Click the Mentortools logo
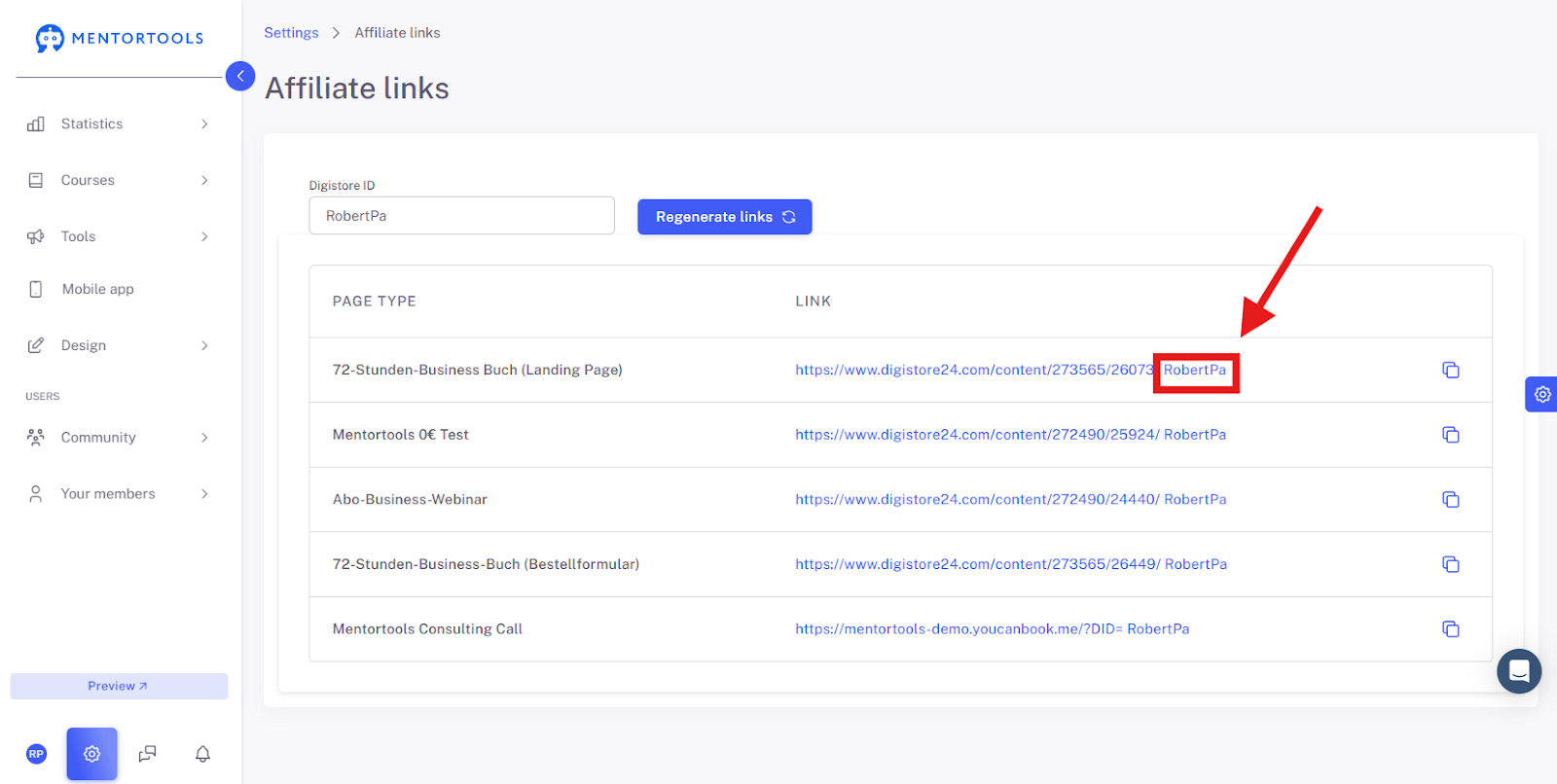The width and height of the screenshot is (1557, 784). pos(120,38)
